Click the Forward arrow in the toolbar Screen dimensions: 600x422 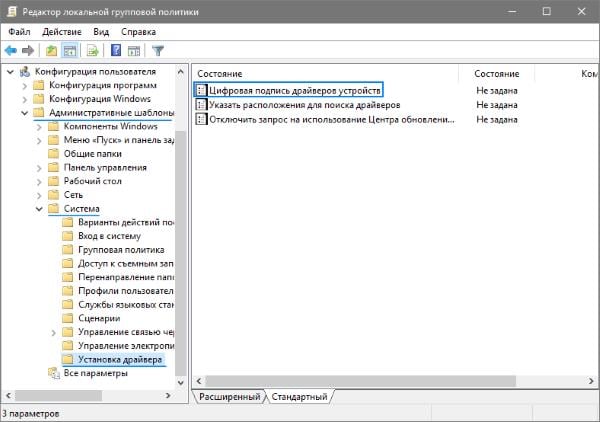[x=28, y=50]
